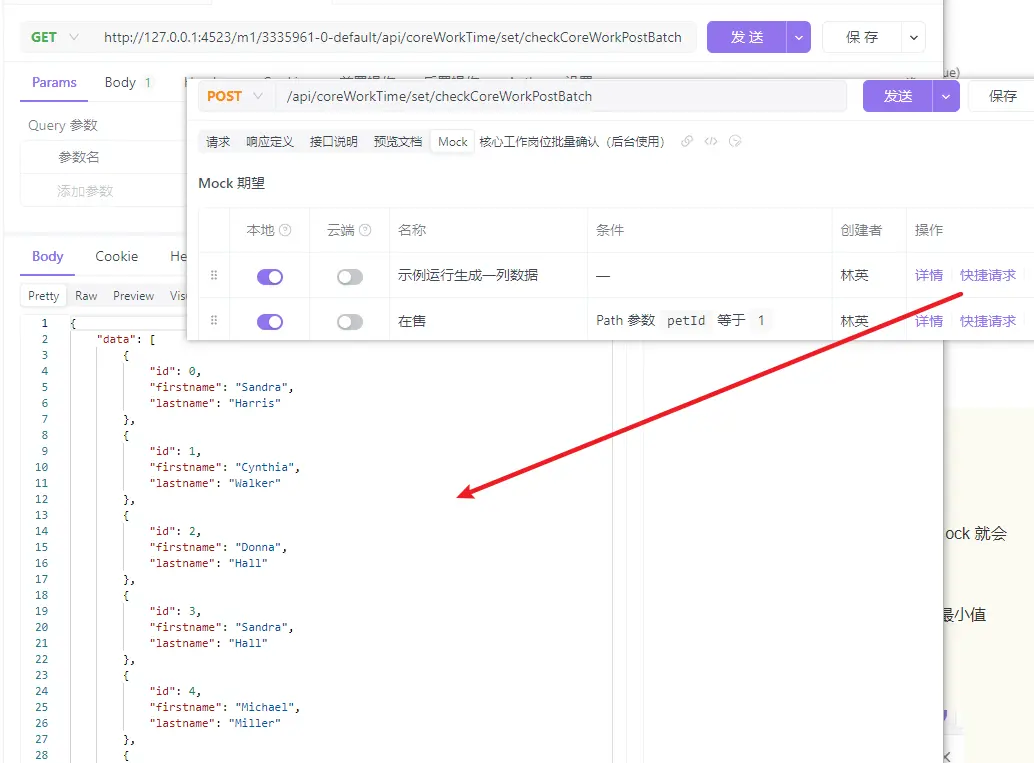
Task: Toggle local switch for 示例运行生成一列数据
Action: (270, 276)
